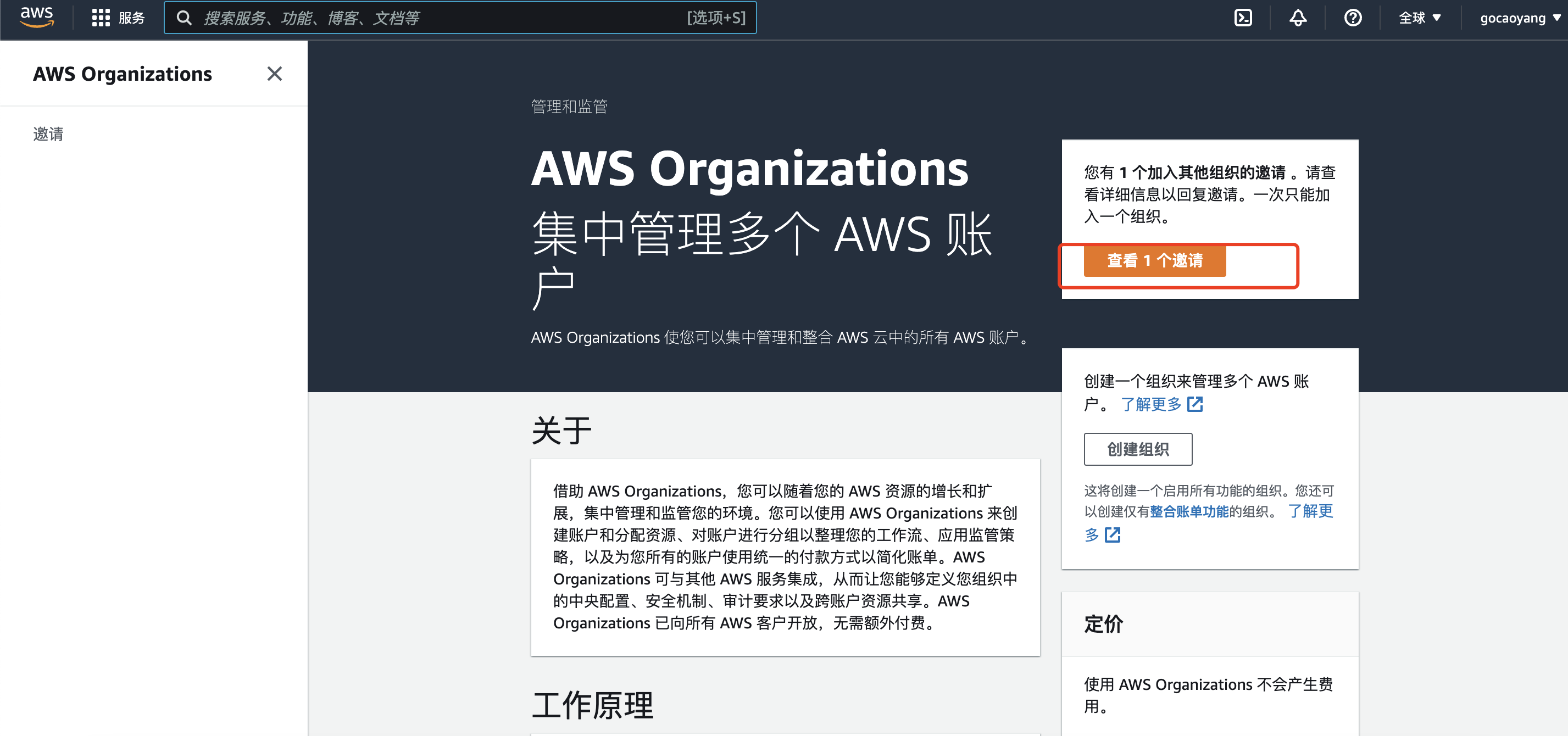This screenshot has width=1568, height=736.
Task: Open the 整合账单功能 link
Action: click(x=1189, y=511)
